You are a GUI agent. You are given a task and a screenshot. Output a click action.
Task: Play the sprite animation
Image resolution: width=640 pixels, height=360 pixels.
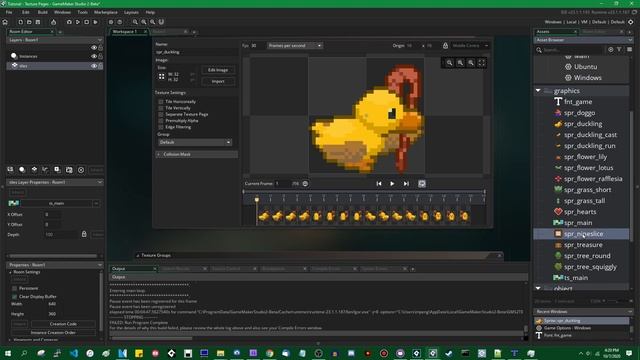(392, 184)
